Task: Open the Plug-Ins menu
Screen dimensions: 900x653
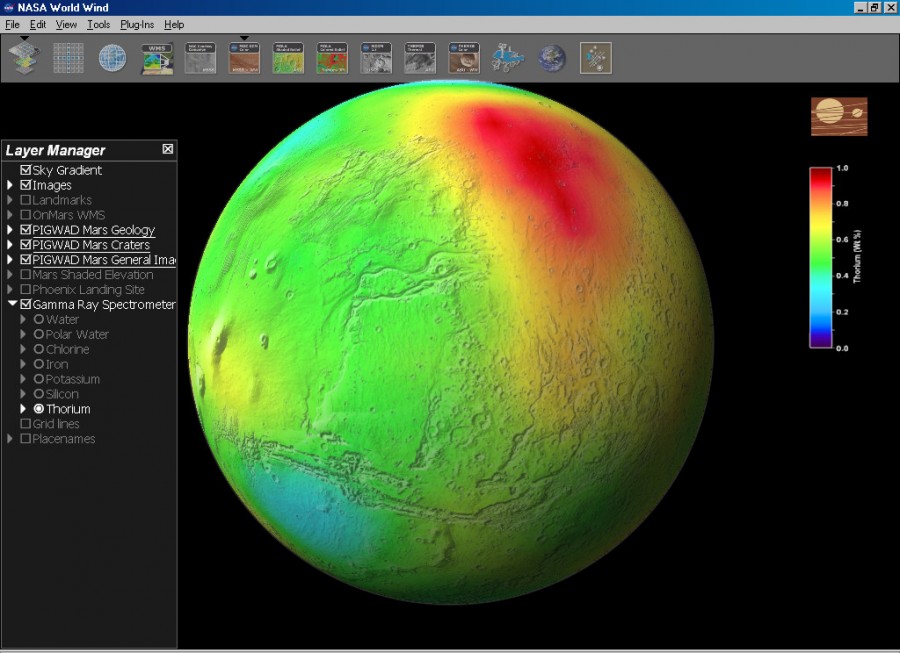Action: (x=137, y=24)
